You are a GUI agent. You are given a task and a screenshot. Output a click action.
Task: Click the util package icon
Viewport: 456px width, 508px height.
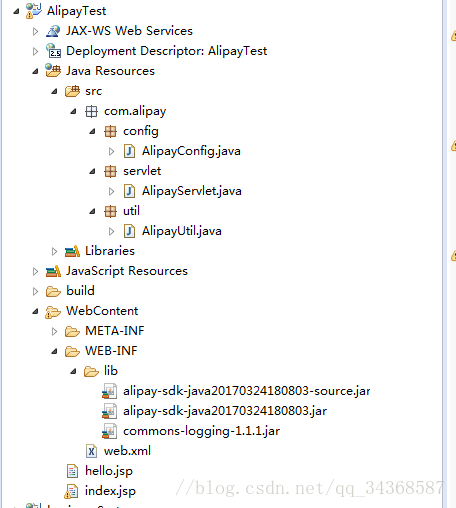110,211
